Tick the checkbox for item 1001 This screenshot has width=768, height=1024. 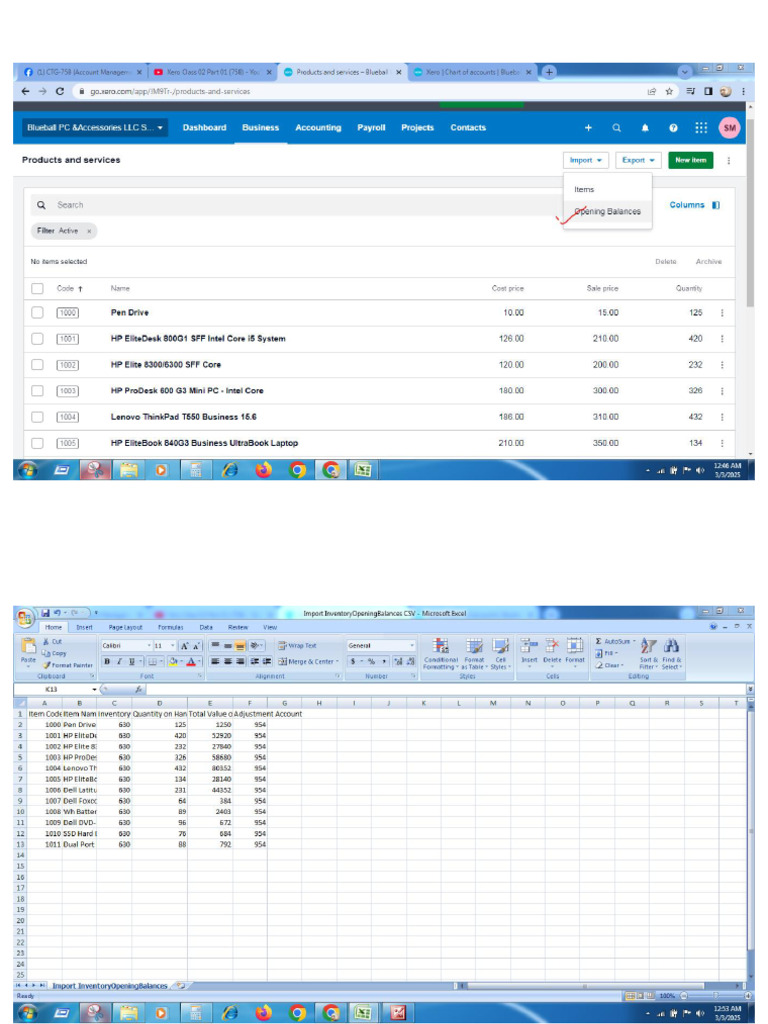[x=37, y=338]
